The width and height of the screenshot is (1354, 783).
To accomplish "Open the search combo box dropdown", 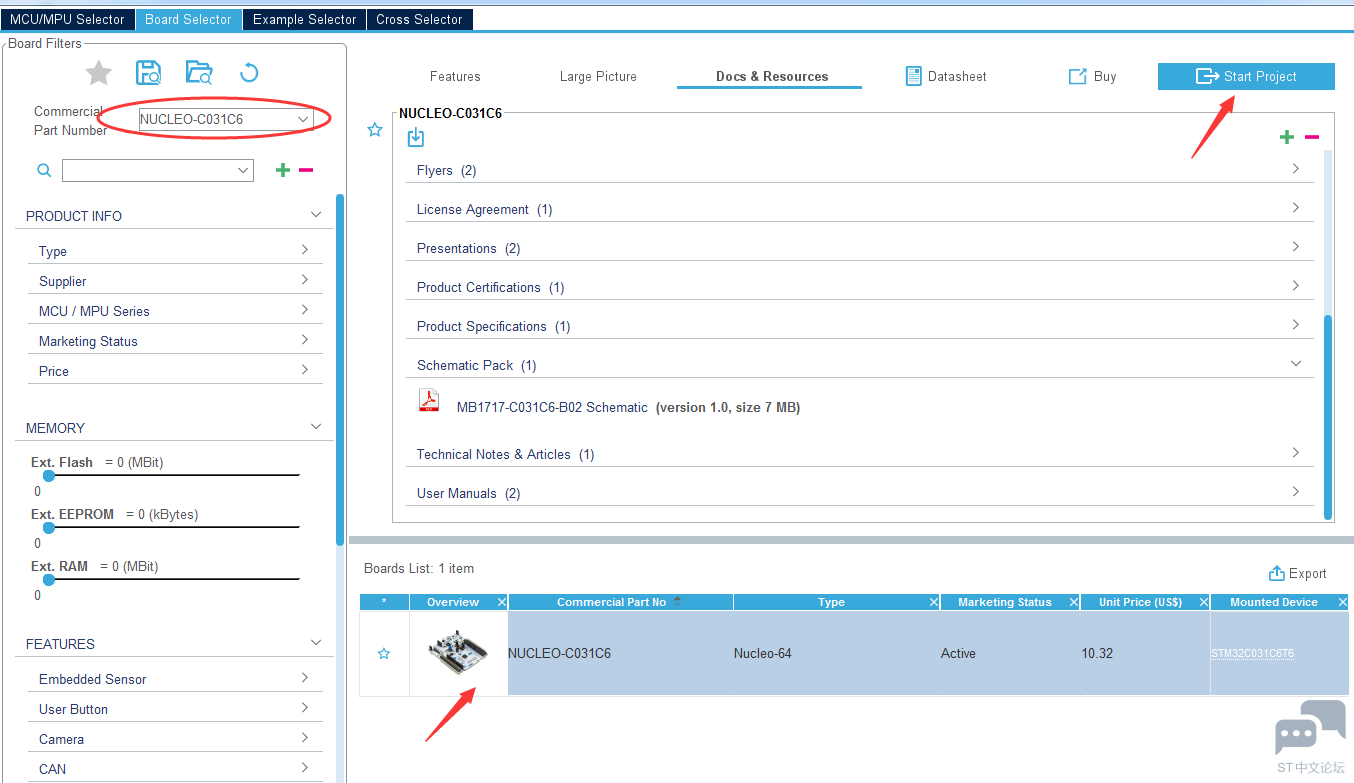I will [243, 171].
